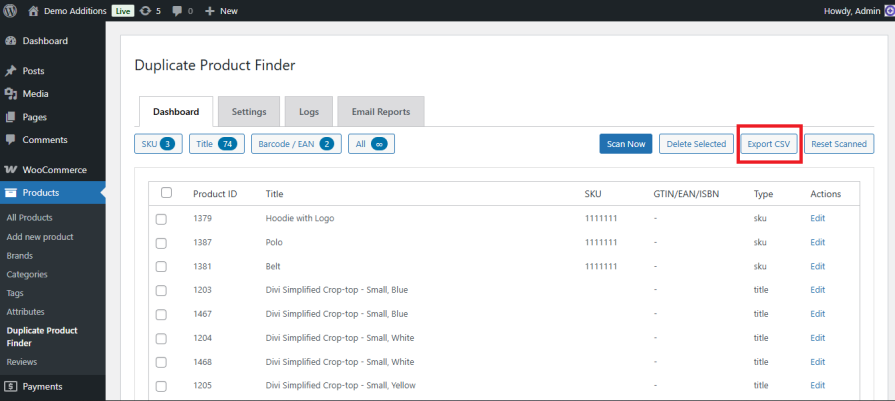Click the Product ID column header
The width and height of the screenshot is (895, 401).
click(x=215, y=194)
